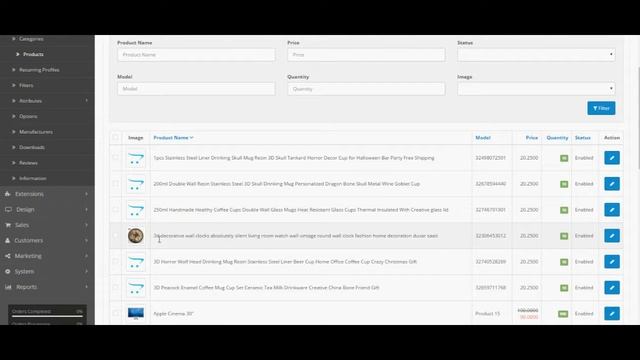Sort by Quantity column
The width and height of the screenshot is (640, 360).
tap(557, 138)
